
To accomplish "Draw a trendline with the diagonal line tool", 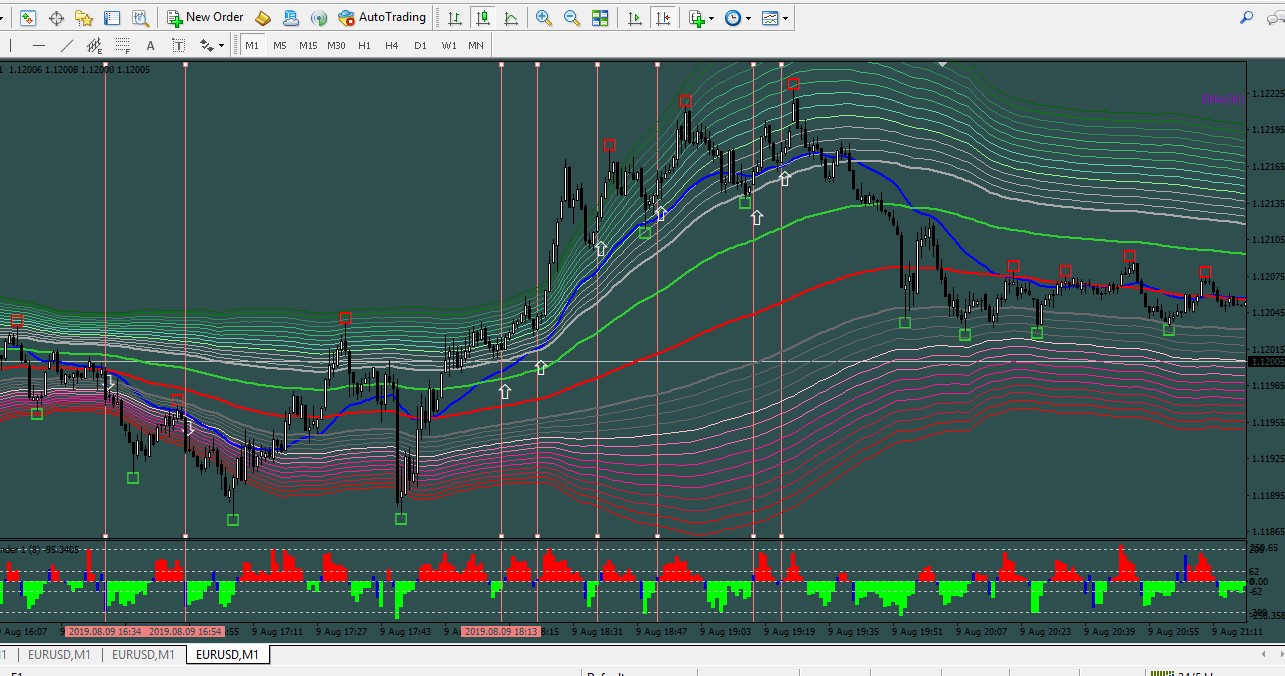I will (x=67, y=45).
